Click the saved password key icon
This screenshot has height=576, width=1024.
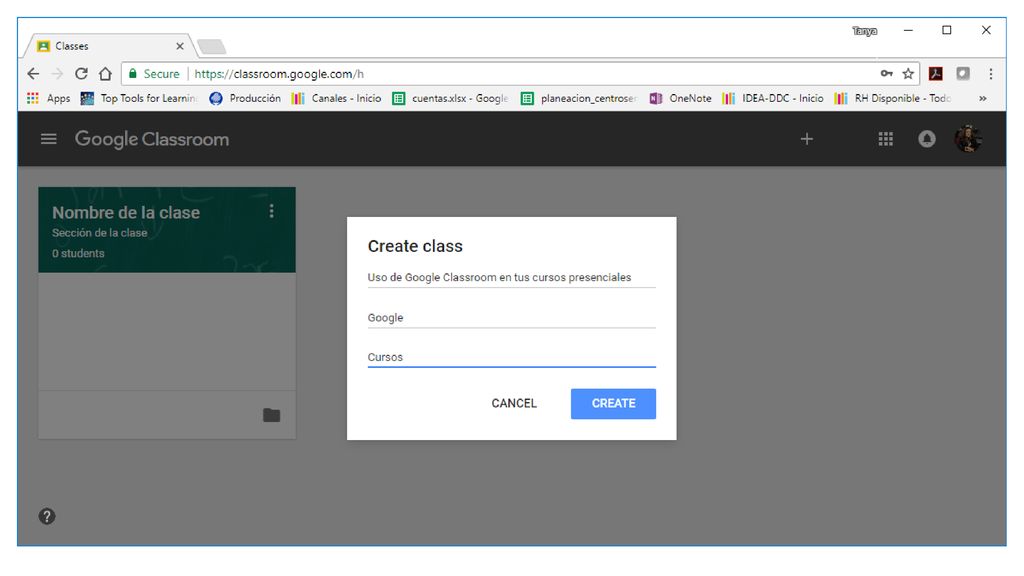886,74
